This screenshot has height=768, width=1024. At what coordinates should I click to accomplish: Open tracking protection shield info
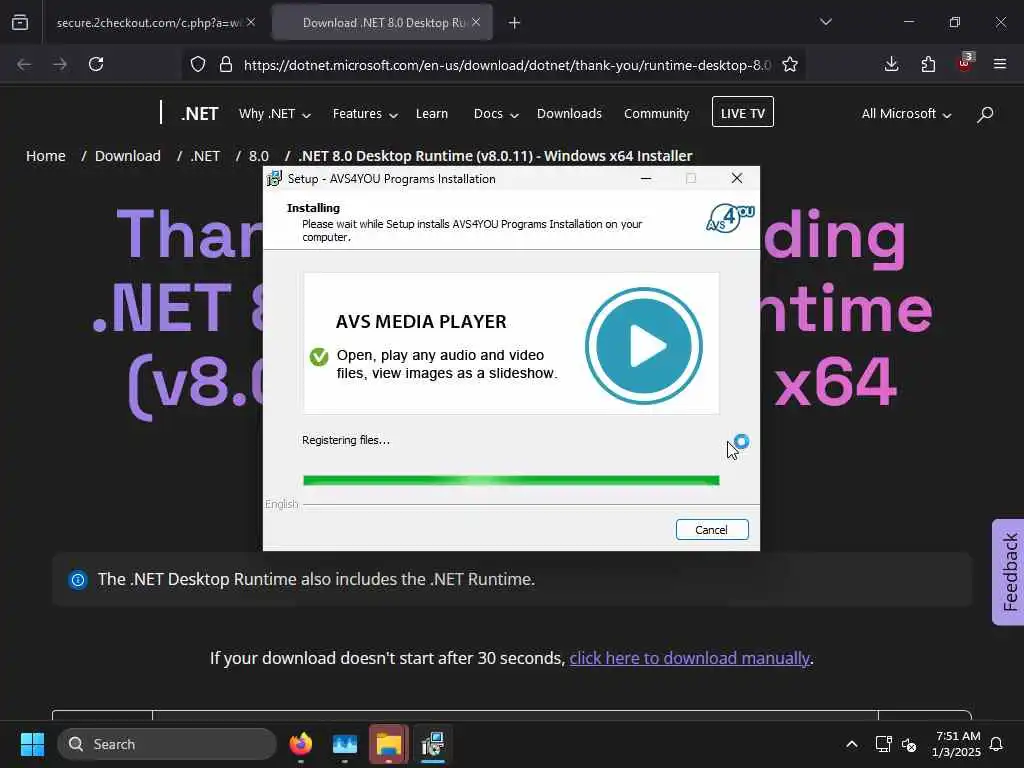point(198,65)
